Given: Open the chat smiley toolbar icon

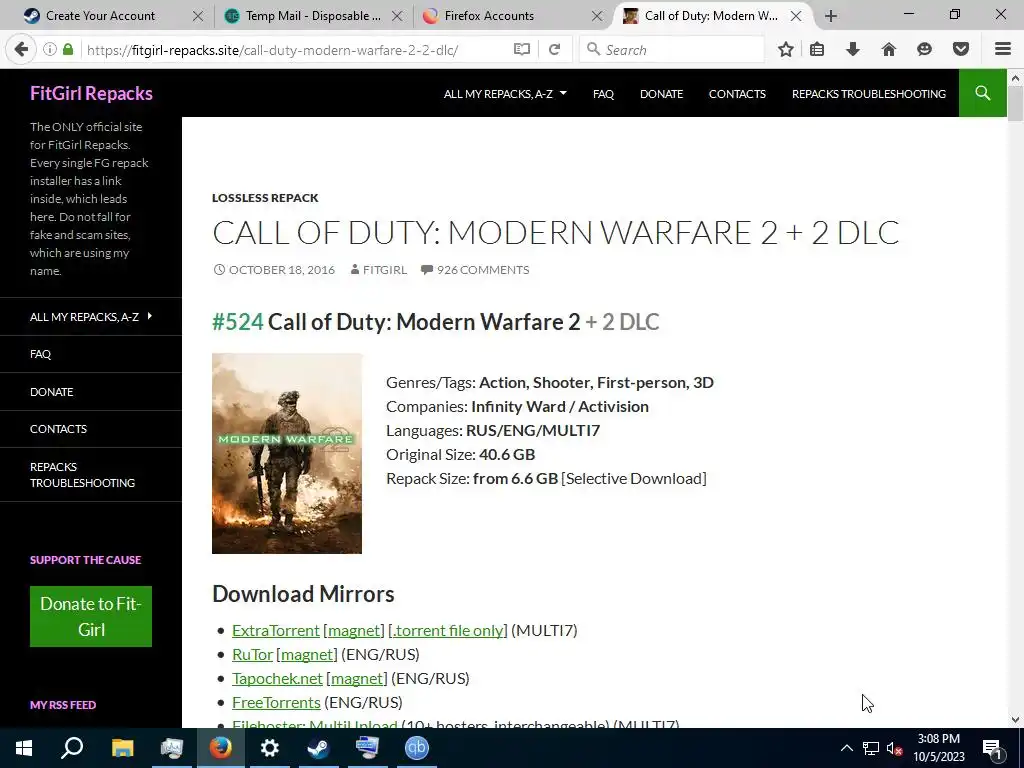Looking at the screenshot, I should (924, 49).
